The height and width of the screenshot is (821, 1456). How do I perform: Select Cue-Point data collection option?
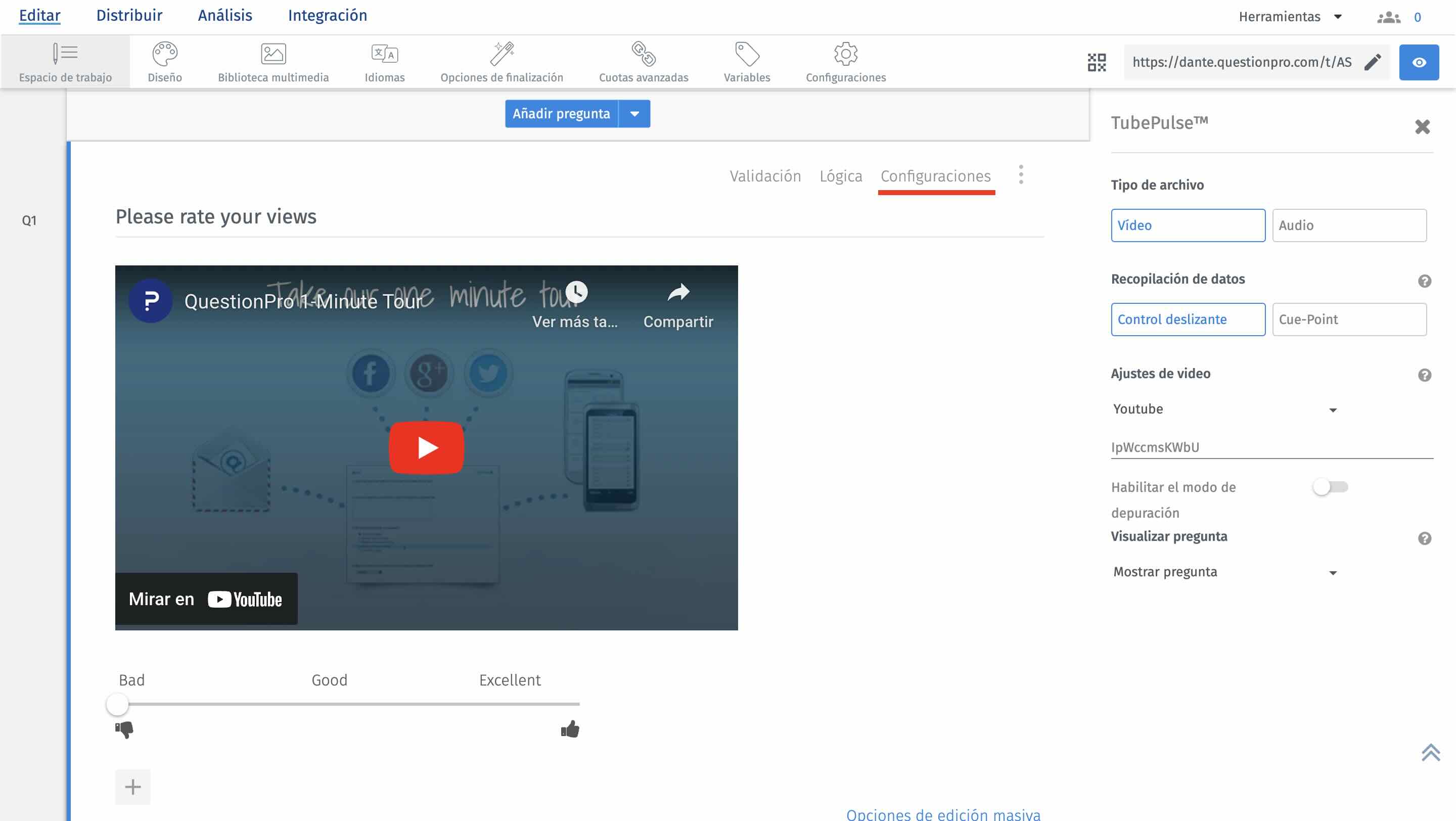tap(1349, 319)
